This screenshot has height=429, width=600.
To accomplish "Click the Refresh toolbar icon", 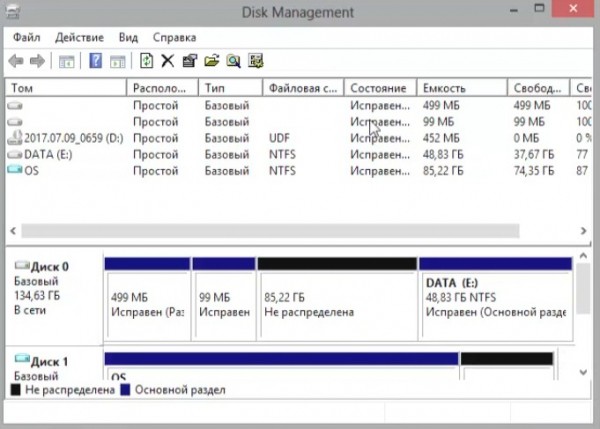I will (x=147, y=61).
